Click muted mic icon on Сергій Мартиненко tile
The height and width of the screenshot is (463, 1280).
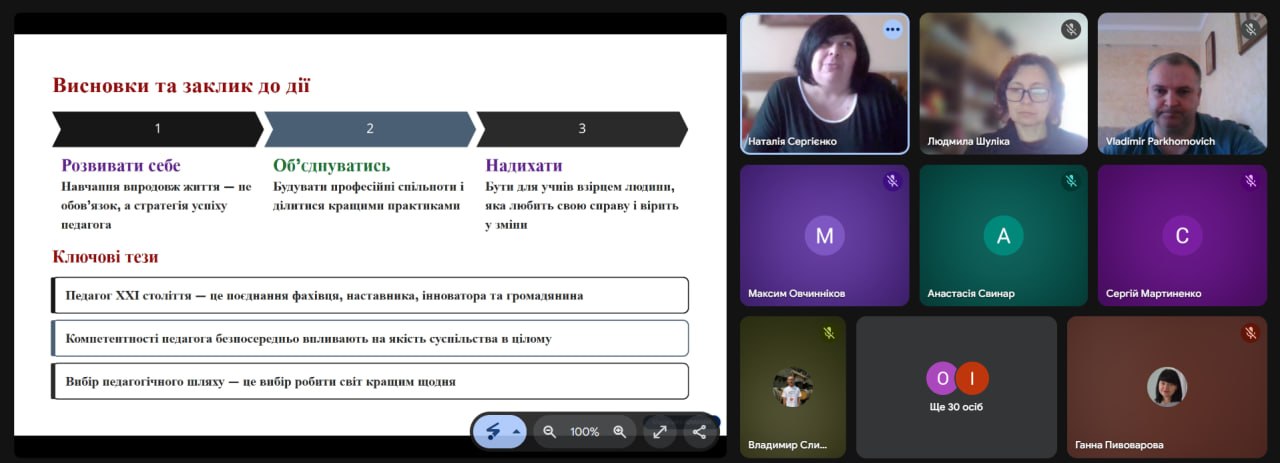(1250, 181)
